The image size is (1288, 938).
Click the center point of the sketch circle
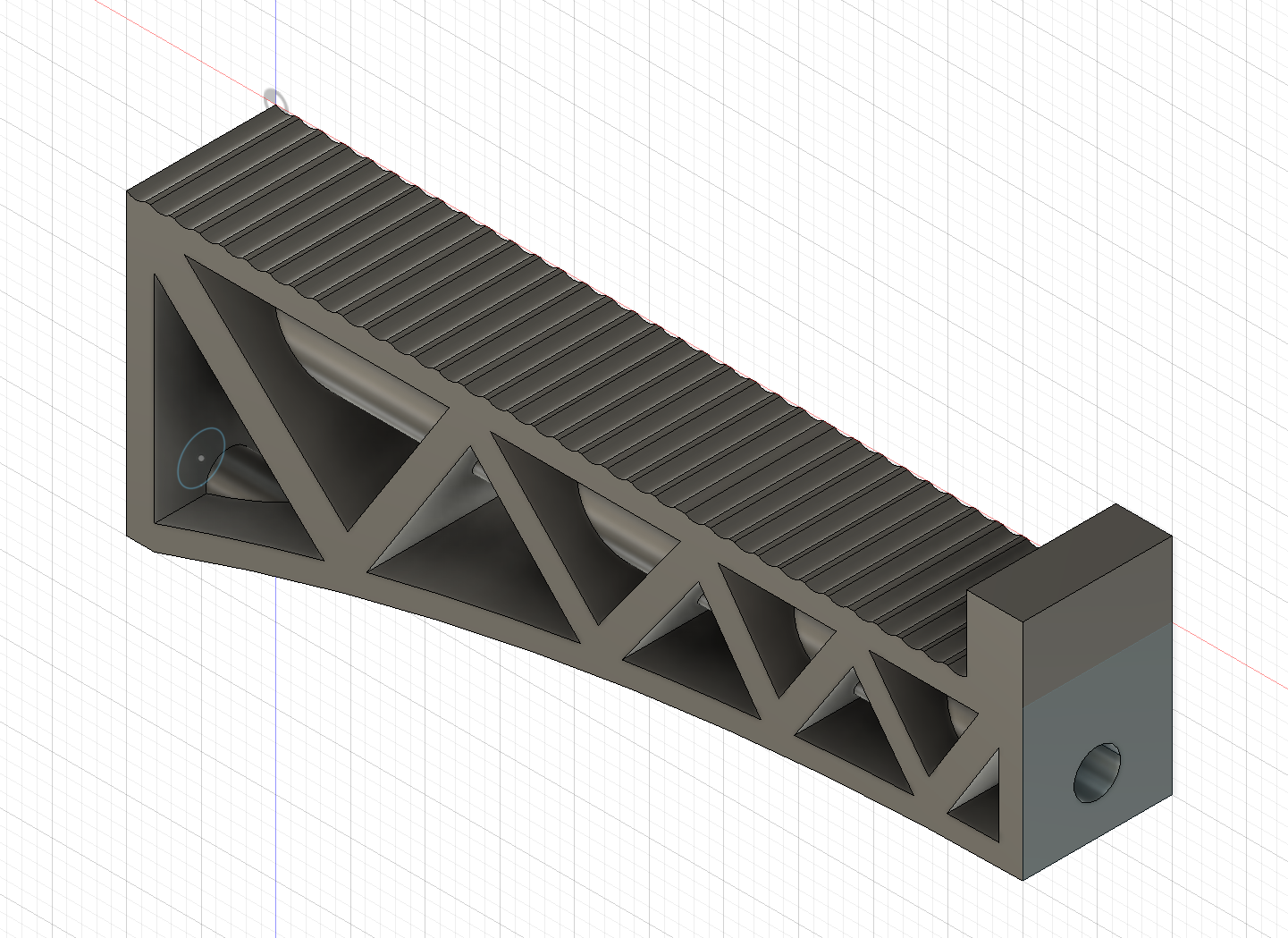[x=202, y=458]
